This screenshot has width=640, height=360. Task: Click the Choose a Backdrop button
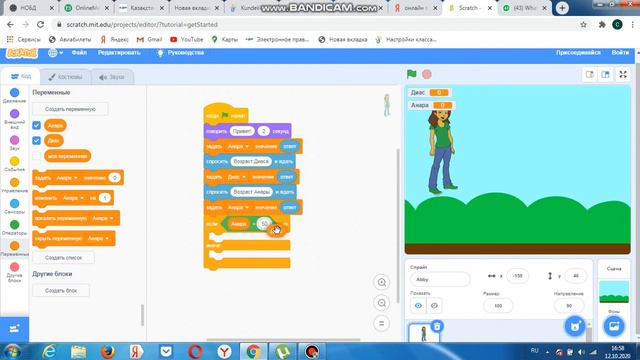614,326
